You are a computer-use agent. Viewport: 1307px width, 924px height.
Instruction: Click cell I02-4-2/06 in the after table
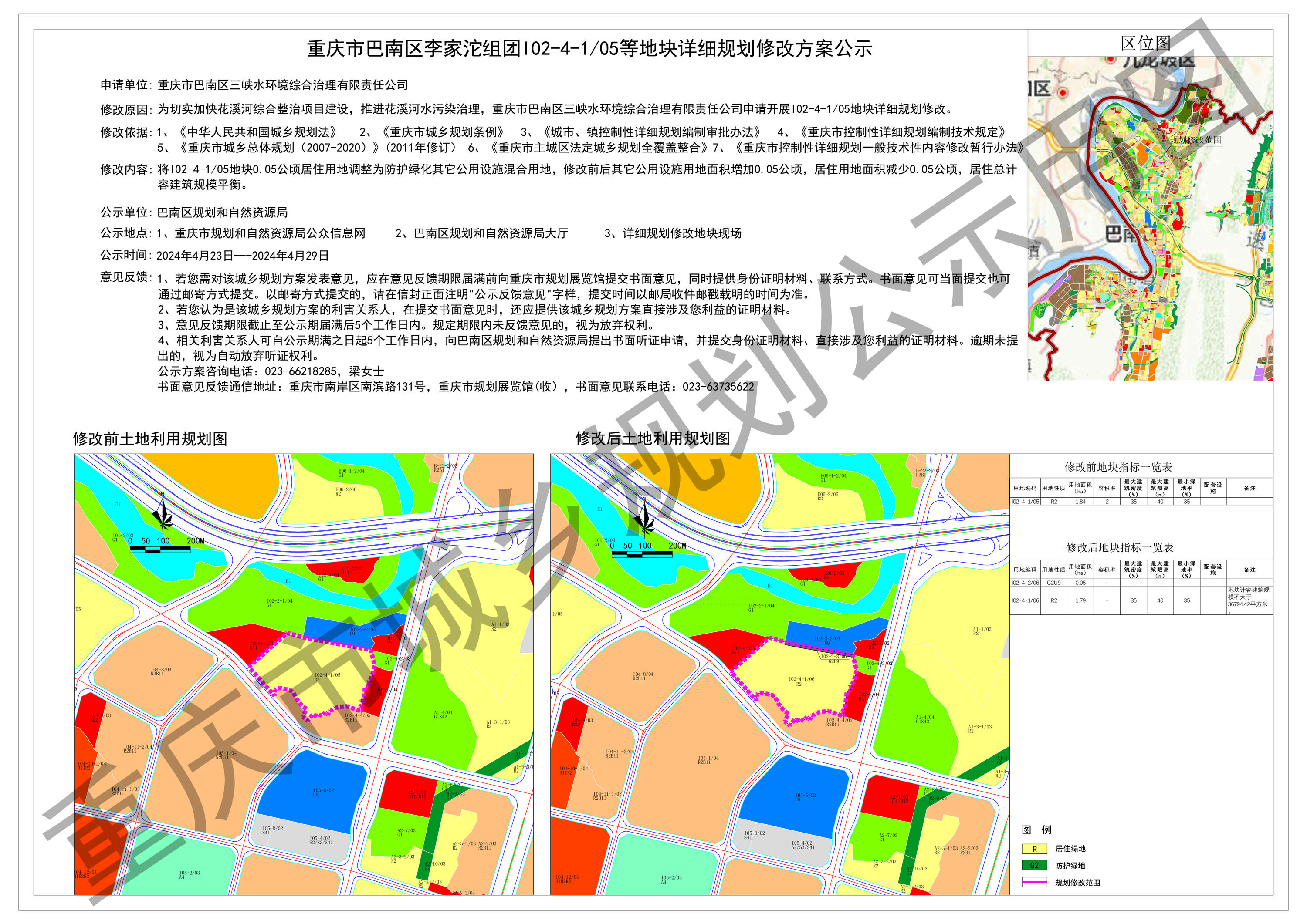1025,583
